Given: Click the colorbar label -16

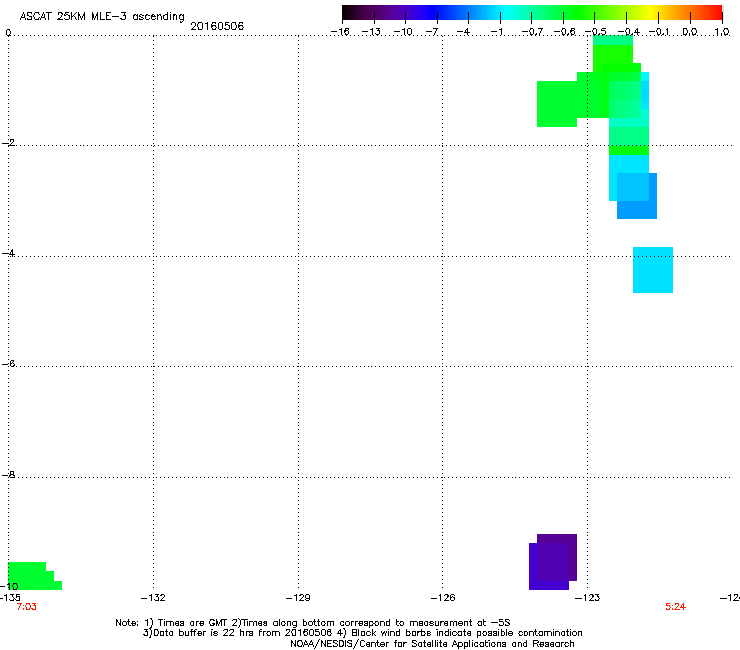Looking at the screenshot, I should [340, 32].
